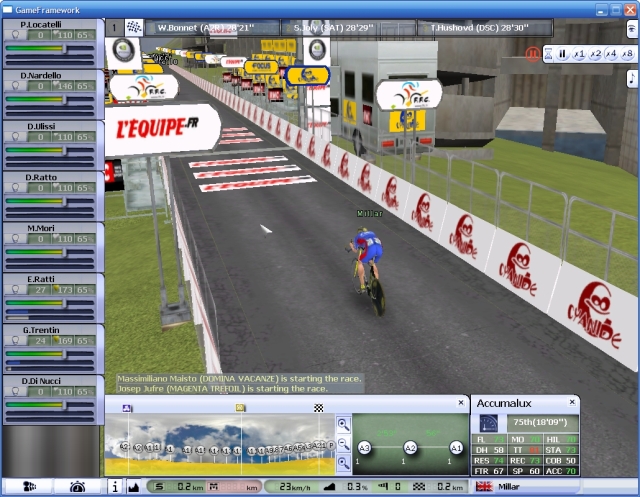Close the stage profile panel
Screen dimensions: 640x497
[460, 402]
